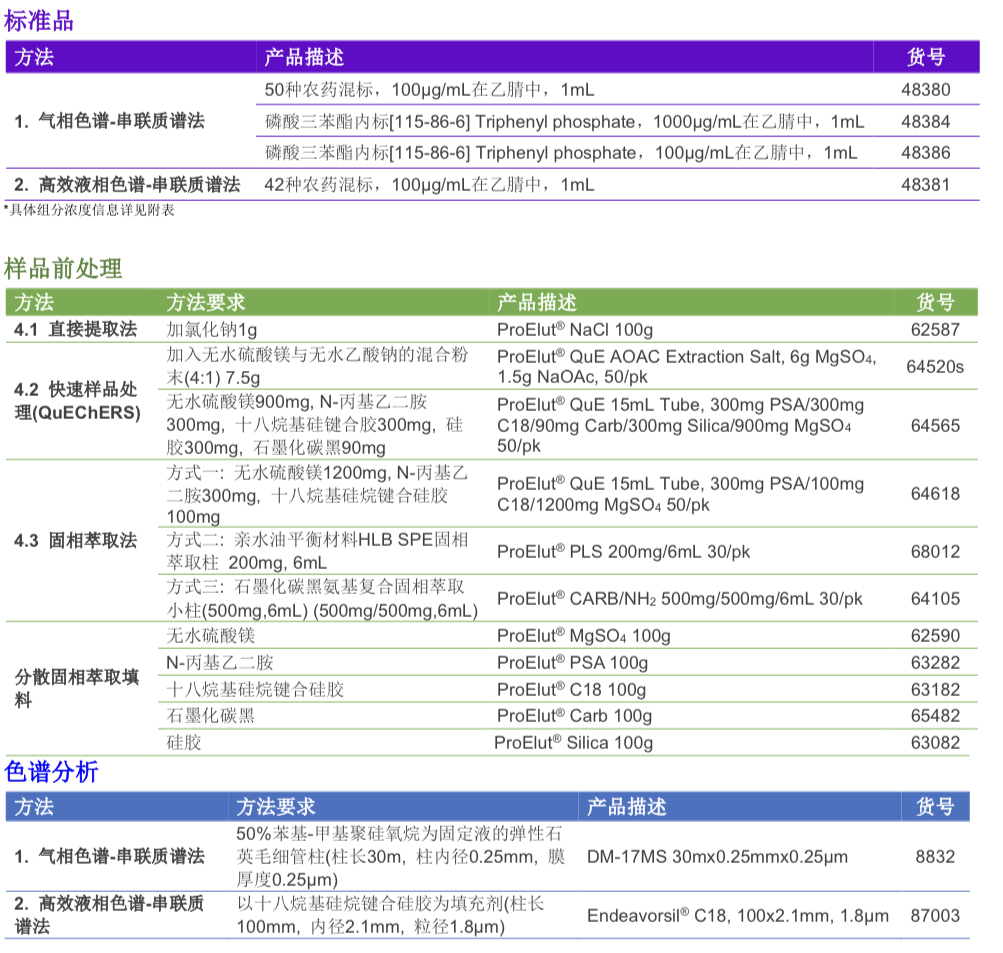Click '货号' header in blue table
The width and height of the screenshot is (1003, 953).
coord(935,807)
